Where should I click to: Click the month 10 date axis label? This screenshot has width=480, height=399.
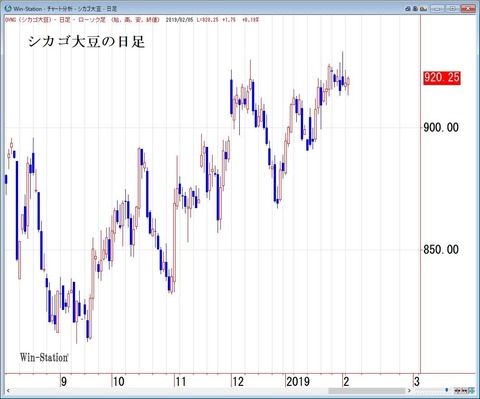(x=119, y=381)
